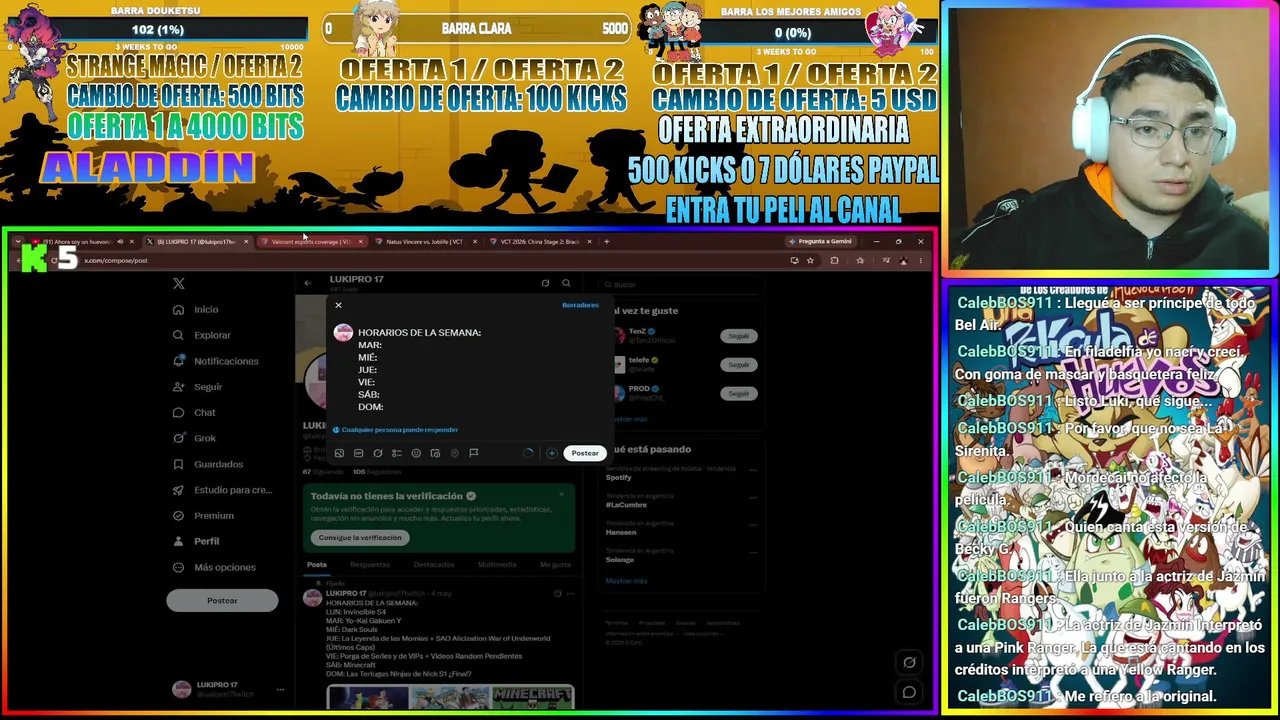Open Notificaciones in the sidebar
The image size is (1280, 720).
[216, 361]
